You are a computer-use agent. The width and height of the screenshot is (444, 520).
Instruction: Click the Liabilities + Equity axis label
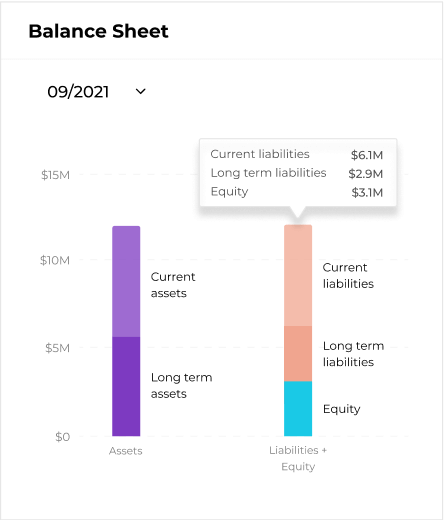(298, 458)
